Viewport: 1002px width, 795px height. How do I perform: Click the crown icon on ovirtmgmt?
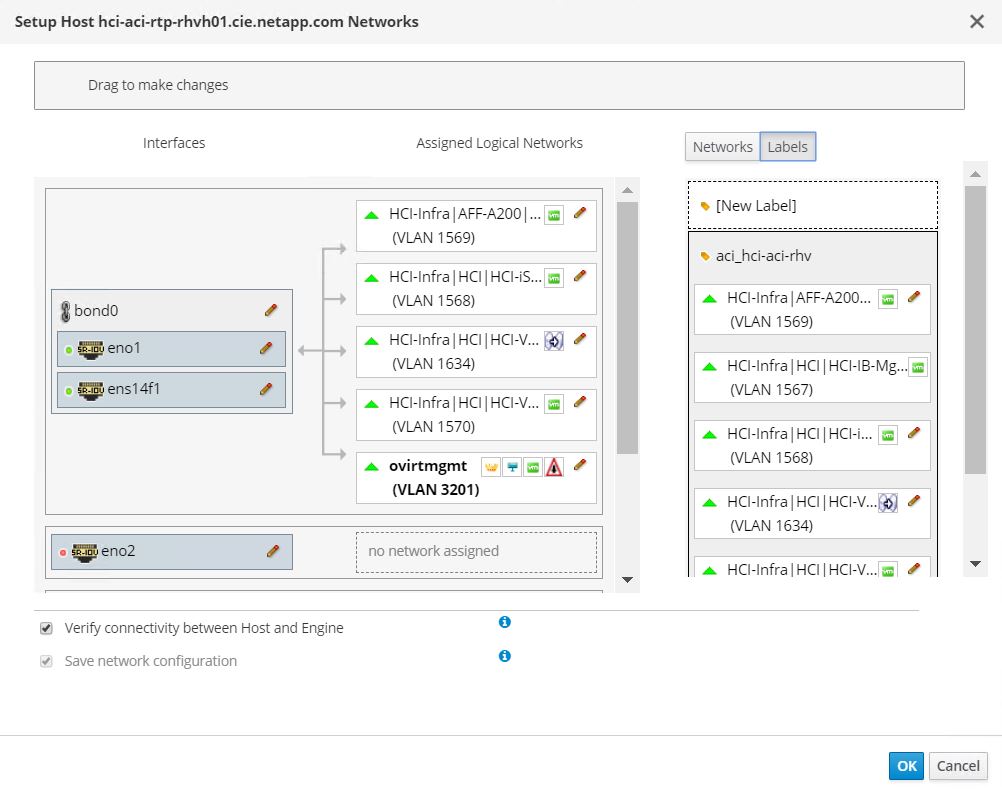pyautogui.click(x=490, y=467)
